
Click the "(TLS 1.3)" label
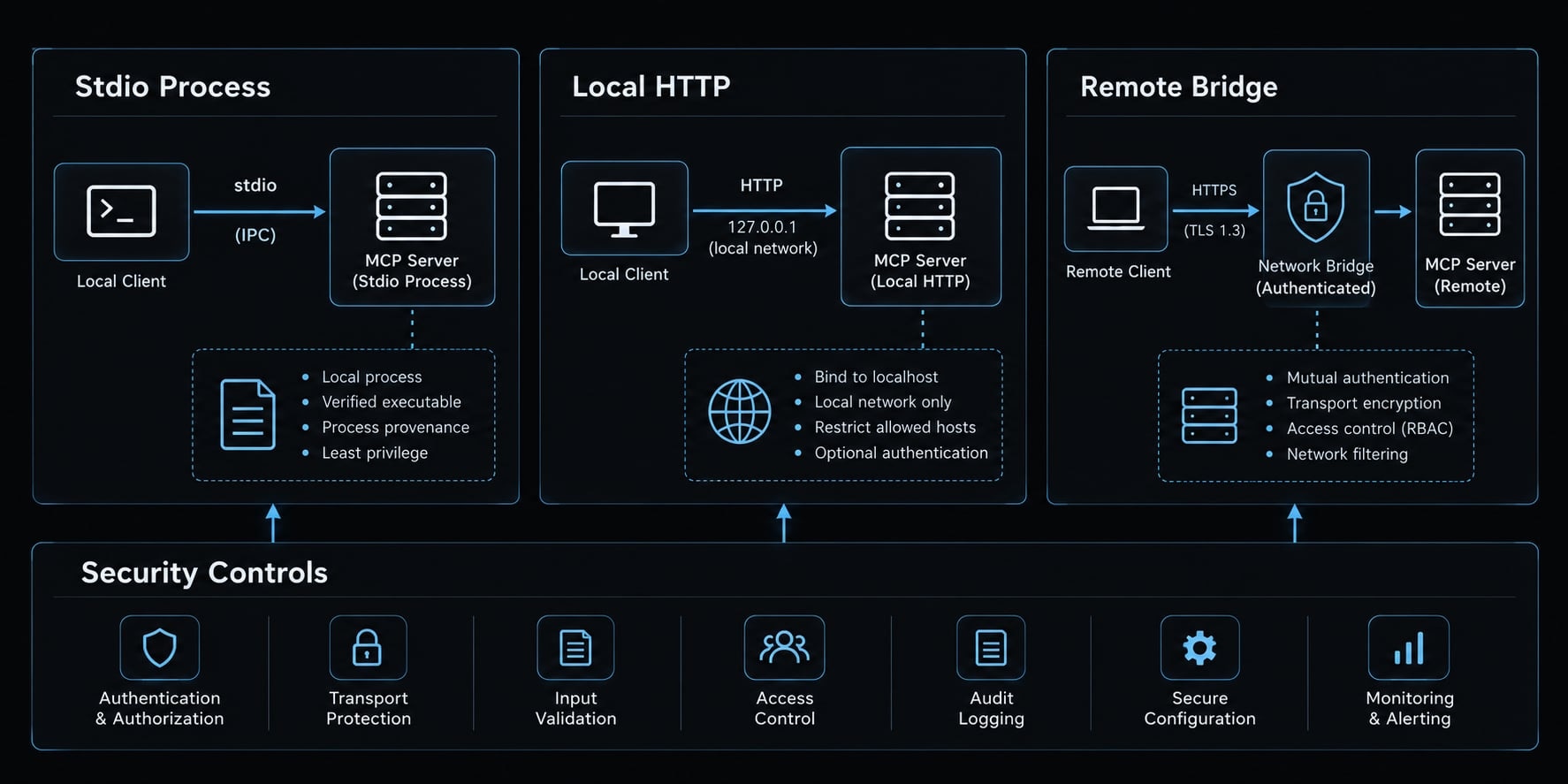pos(1214,231)
